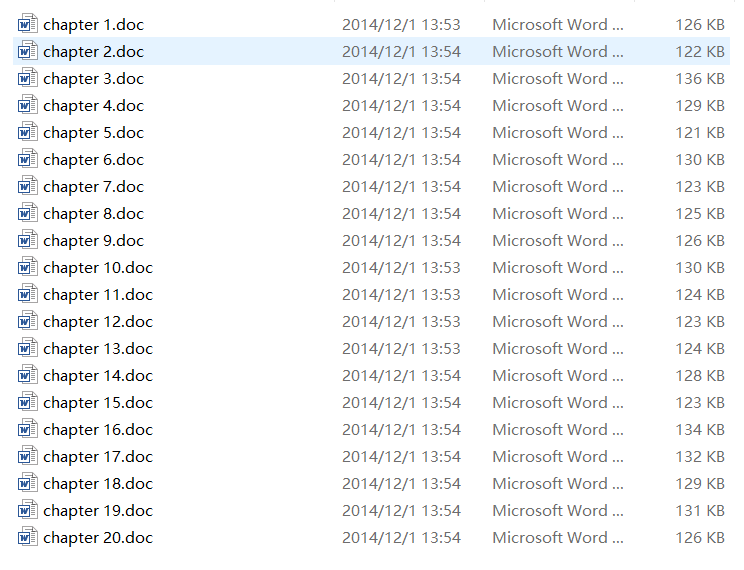The image size is (744, 570).
Task: Select the file name chapter 20.doc
Action: tap(98, 539)
